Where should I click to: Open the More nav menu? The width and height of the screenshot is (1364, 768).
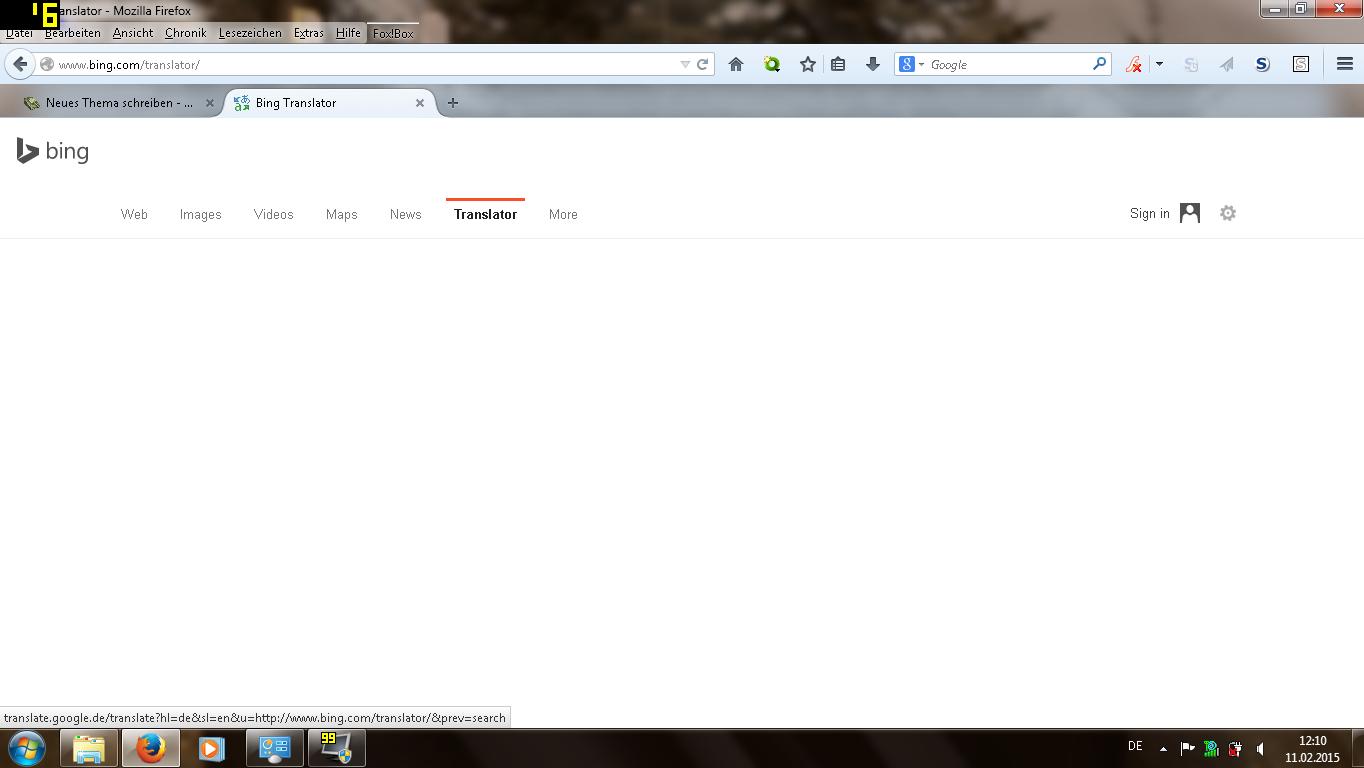pos(563,214)
